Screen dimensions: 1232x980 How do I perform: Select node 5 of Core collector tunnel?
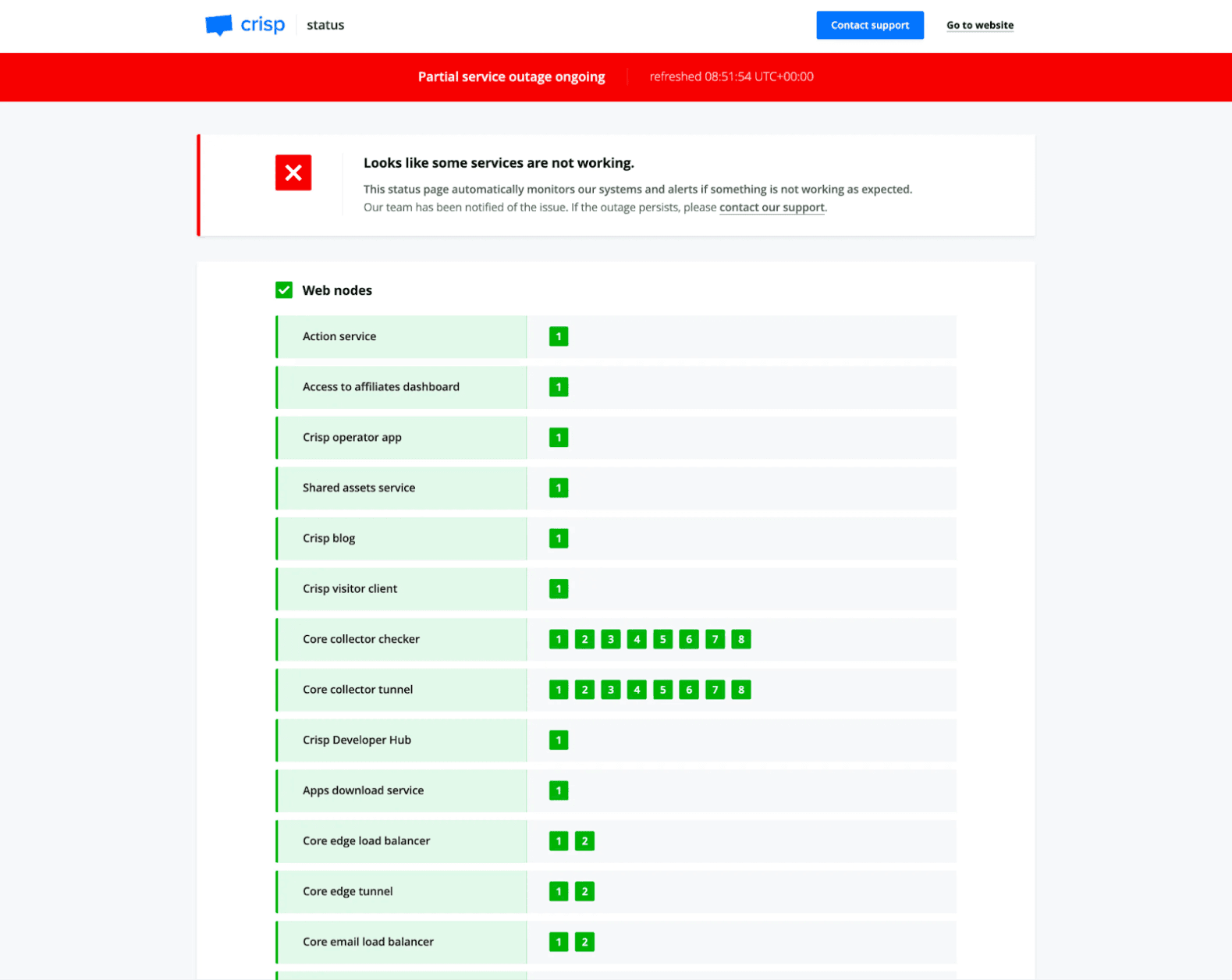[x=663, y=690]
